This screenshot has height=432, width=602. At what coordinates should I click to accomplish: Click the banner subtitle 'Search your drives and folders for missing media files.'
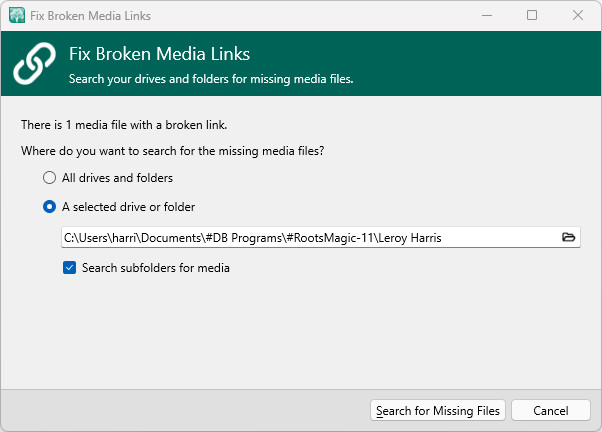point(211,79)
